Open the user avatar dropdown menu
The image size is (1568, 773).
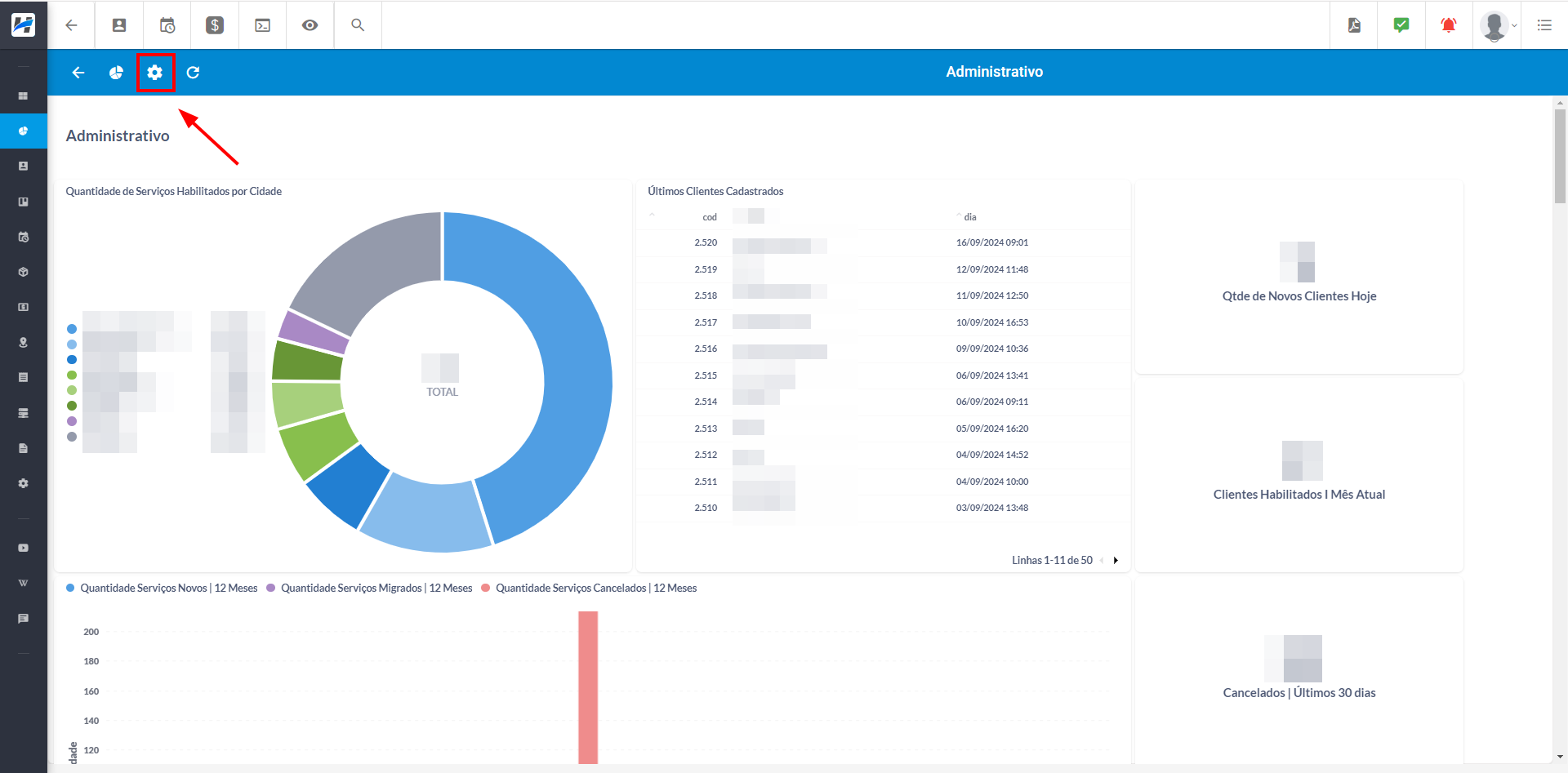[1498, 25]
